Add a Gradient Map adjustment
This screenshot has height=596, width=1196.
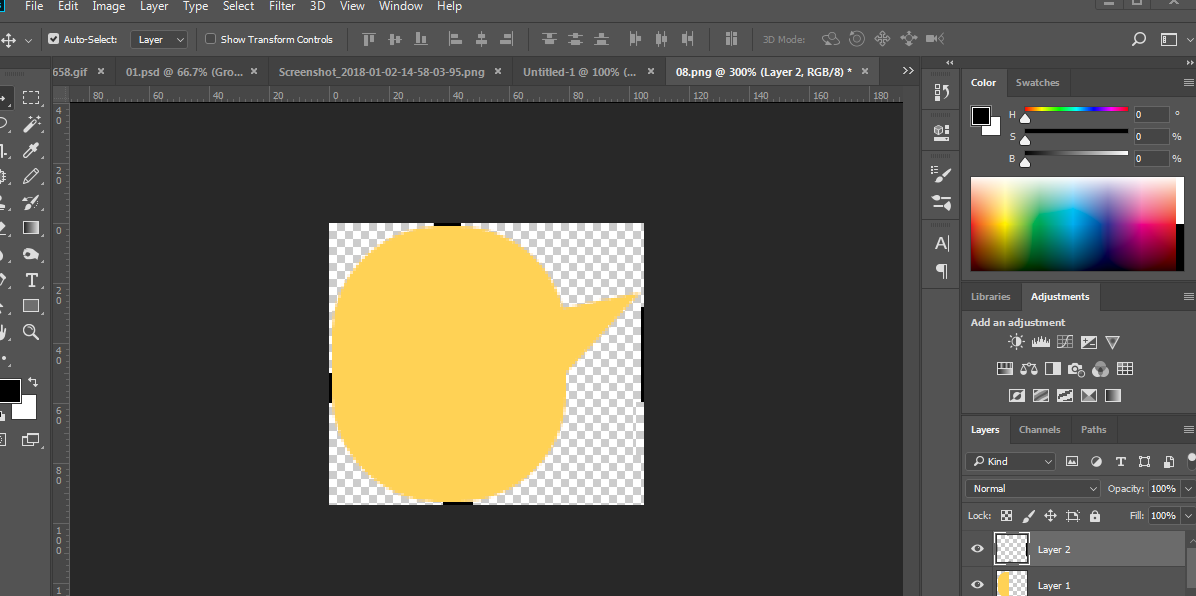point(1113,395)
